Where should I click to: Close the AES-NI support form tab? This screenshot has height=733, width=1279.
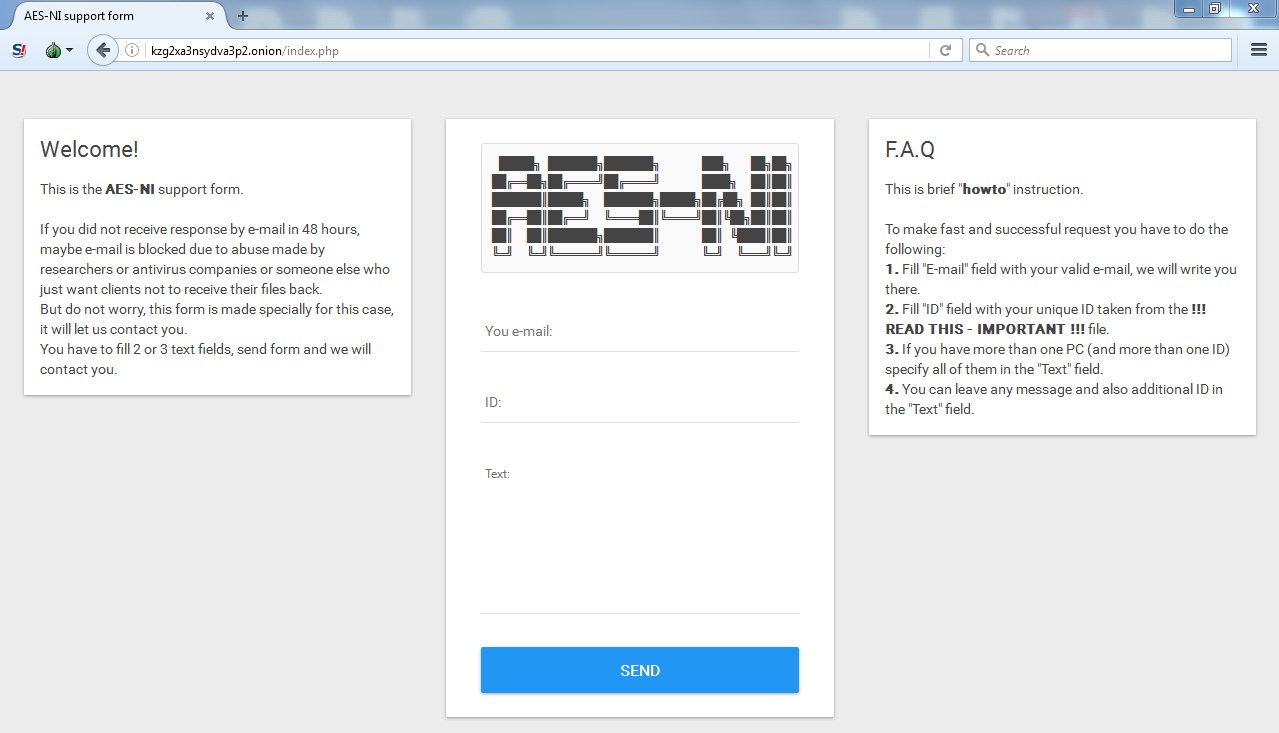pyautogui.click(x=209, y=16)
